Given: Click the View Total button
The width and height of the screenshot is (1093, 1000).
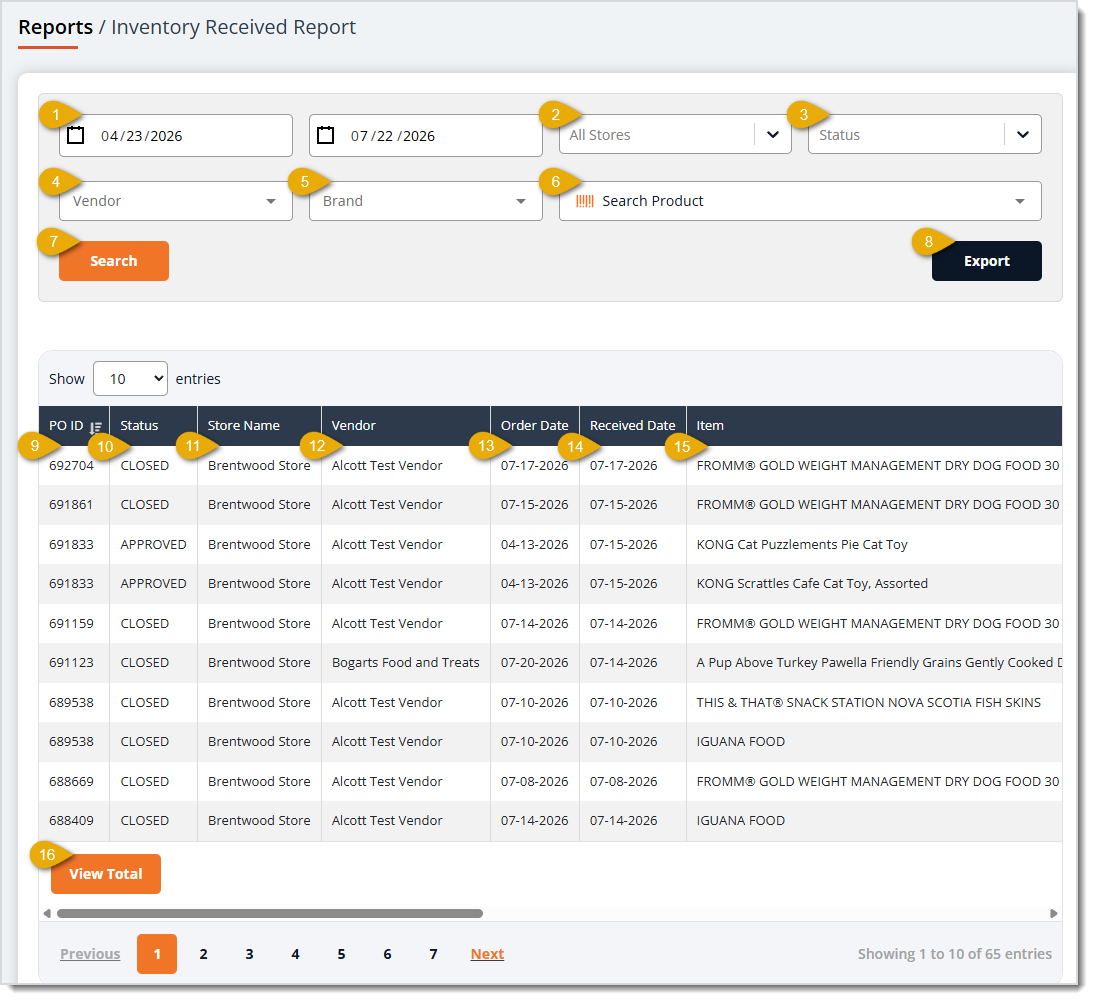Looking at the screenshot, I should pos(106,874).
